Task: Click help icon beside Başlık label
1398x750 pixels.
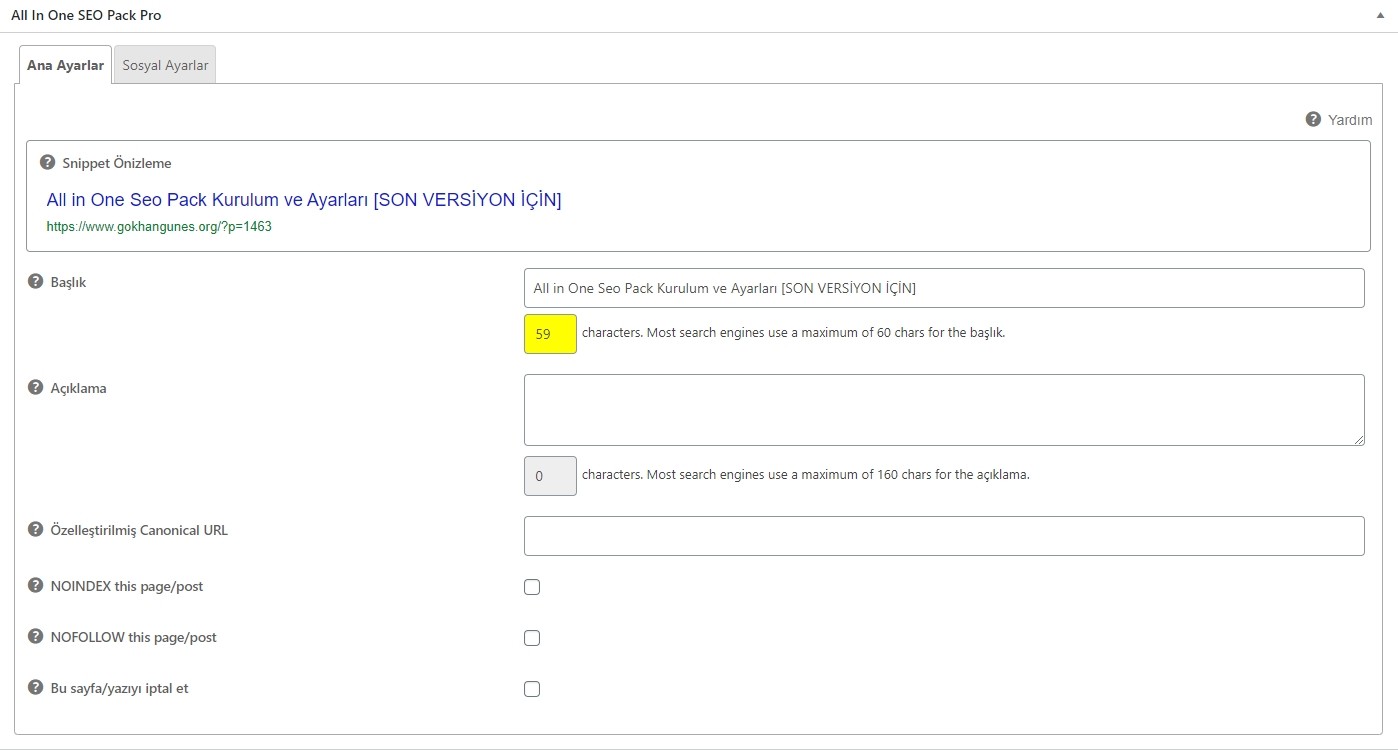Action: [x=35, y=281]
